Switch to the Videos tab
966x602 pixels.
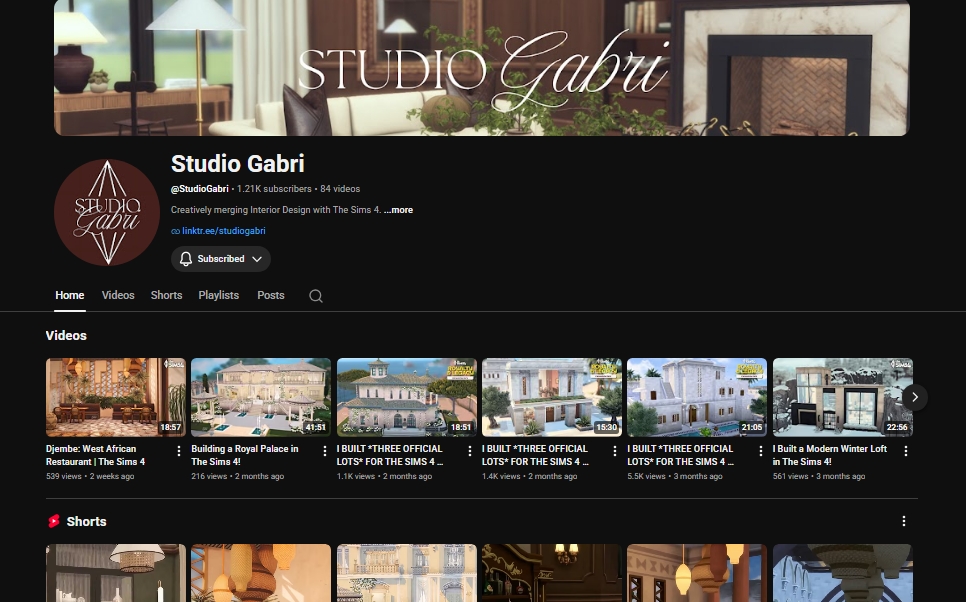pyautogui.click(x=118, y=295)
